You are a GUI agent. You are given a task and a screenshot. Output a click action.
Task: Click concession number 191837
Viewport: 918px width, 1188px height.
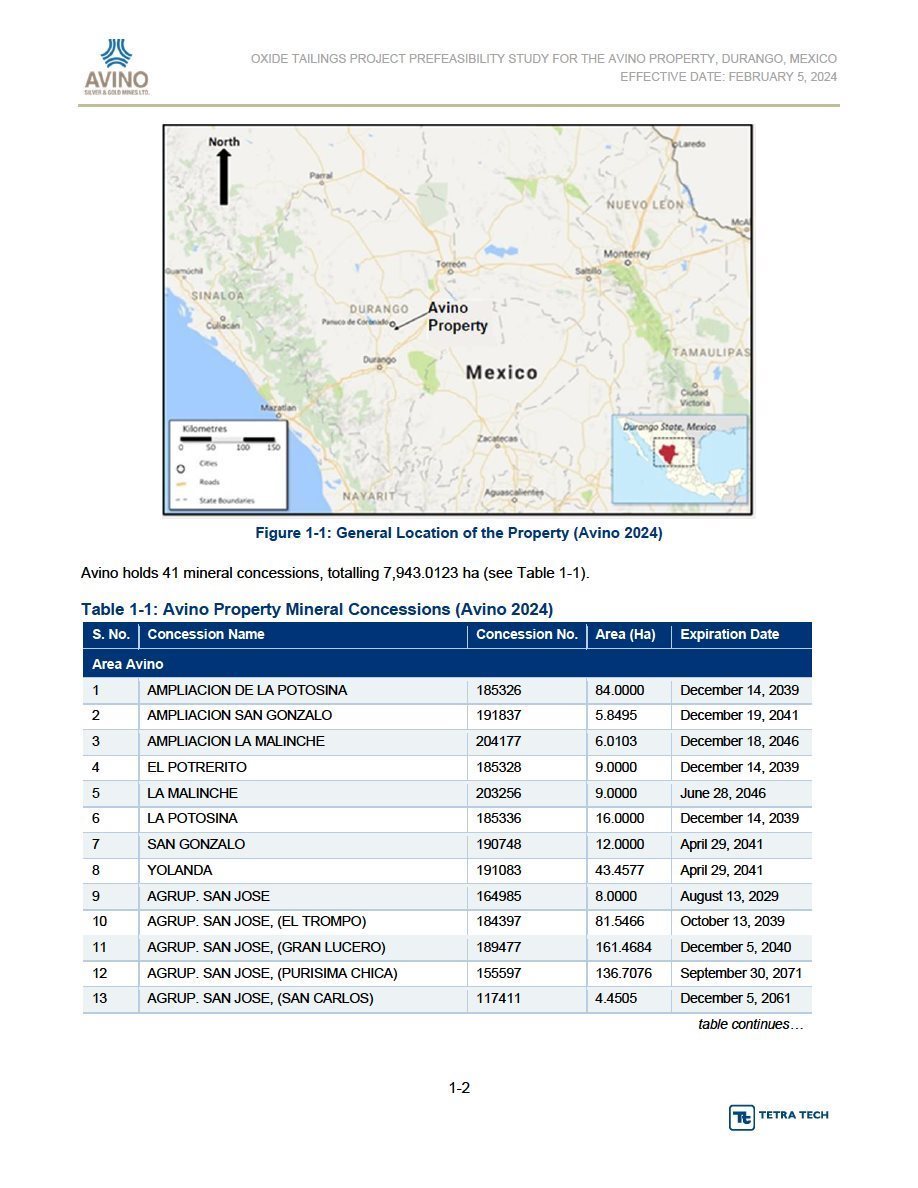click(x=498, y=715)
